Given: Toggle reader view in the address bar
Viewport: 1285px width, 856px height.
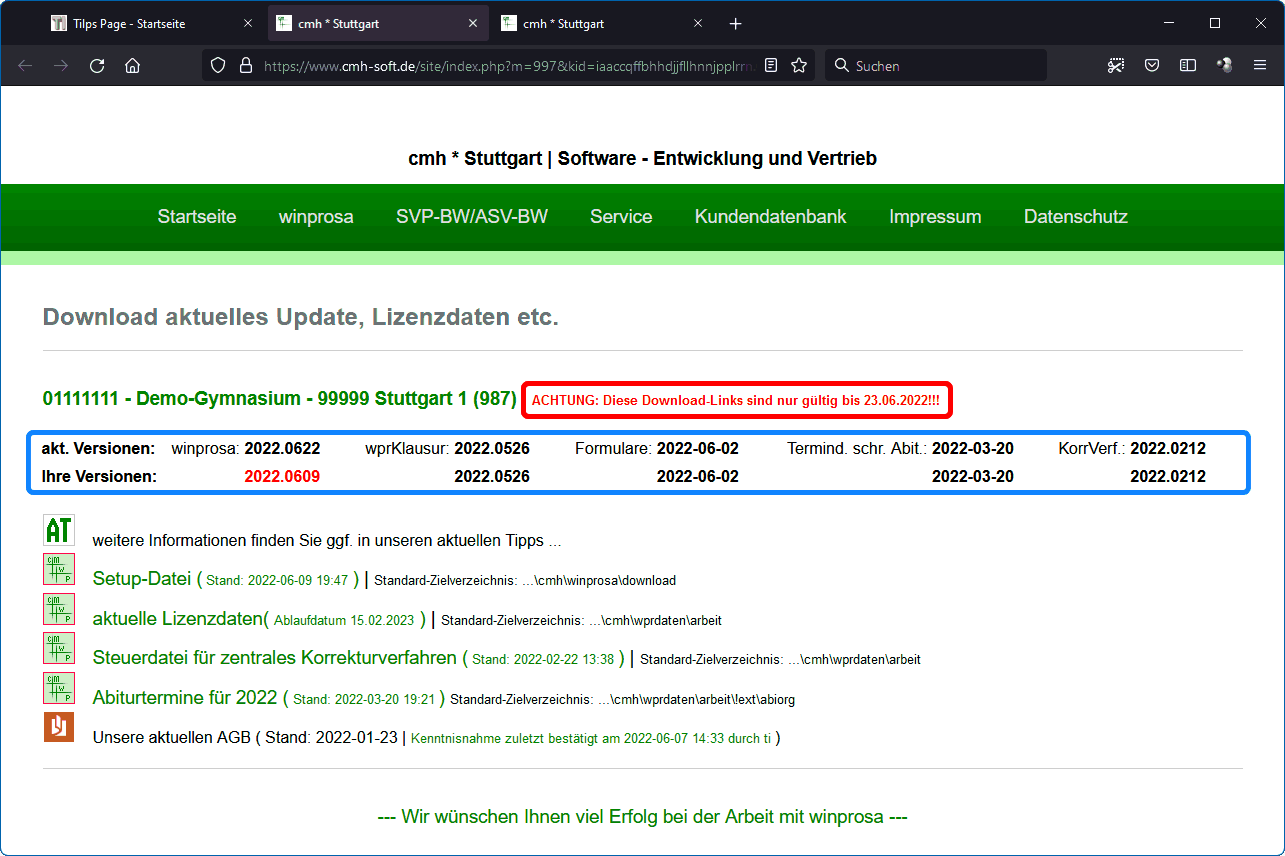Looking at the screenshot, I should [771, 66].
